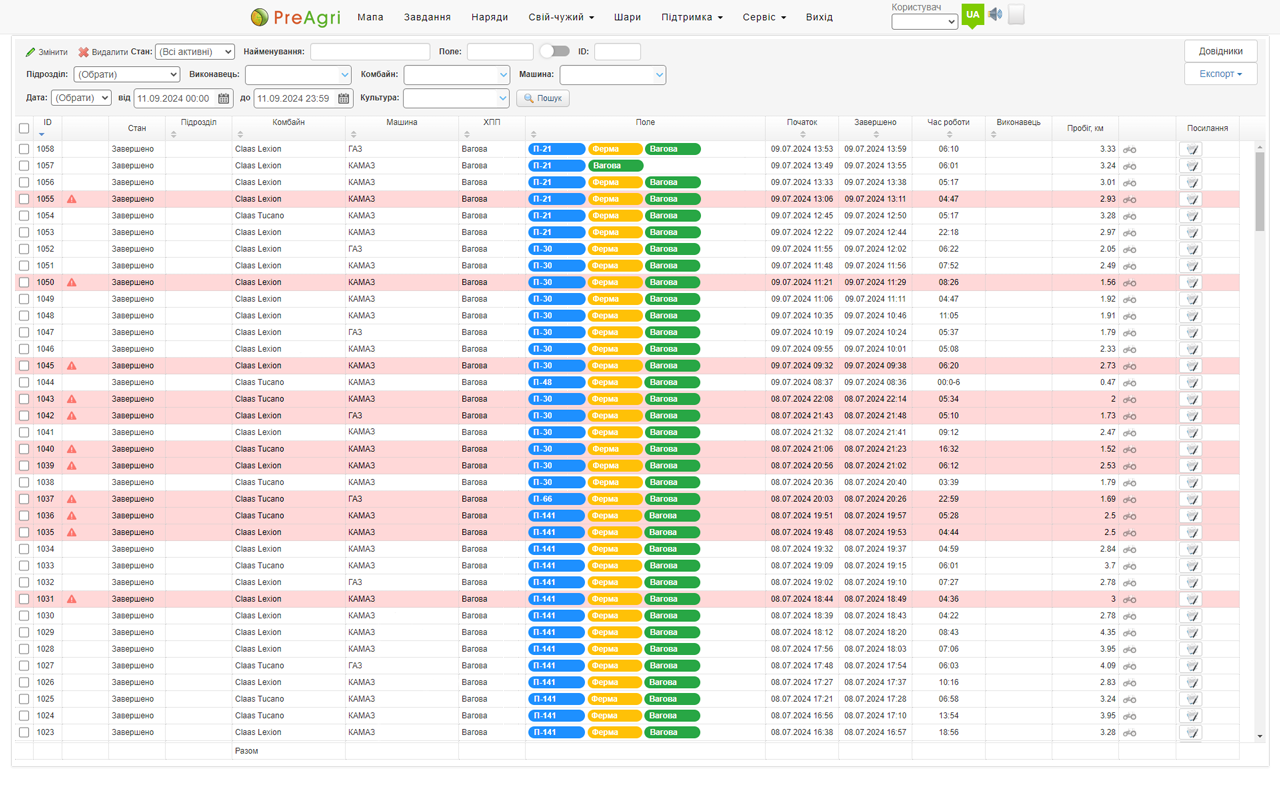Click the warning icon in row 1037
The image size is (1280, 800).
(72, 499)
